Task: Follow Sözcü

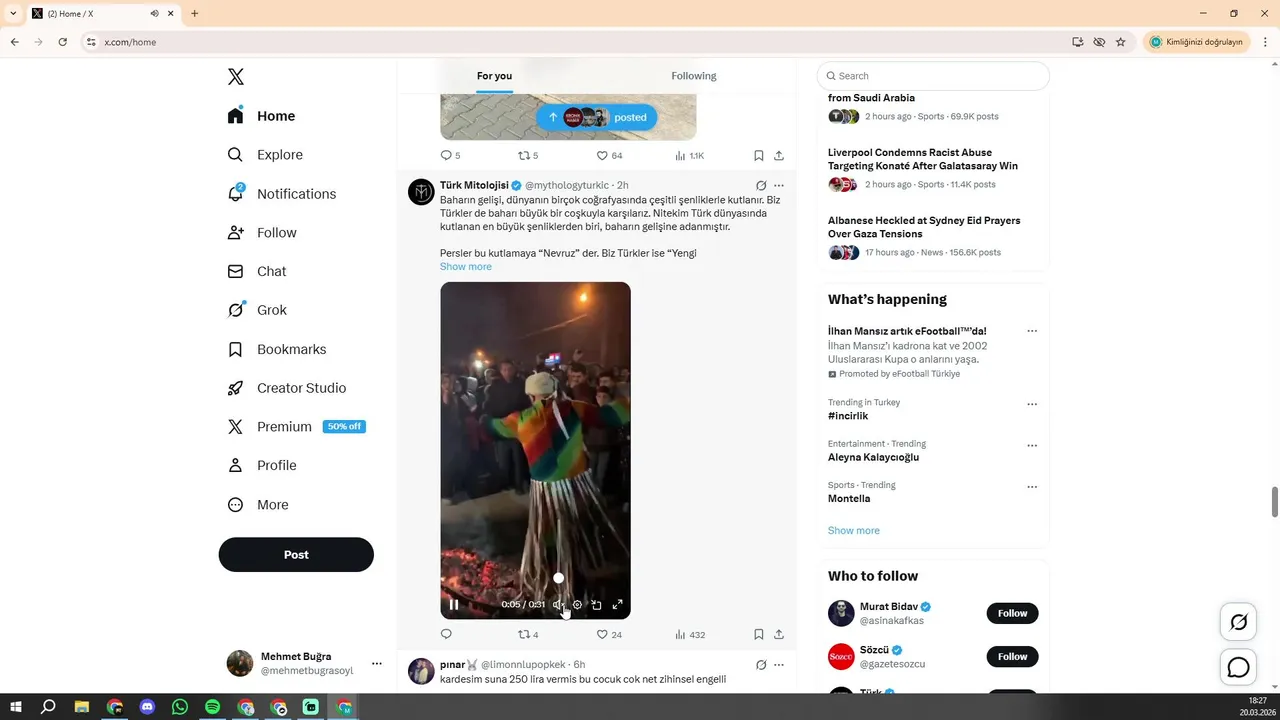Action: [1012, 656]
